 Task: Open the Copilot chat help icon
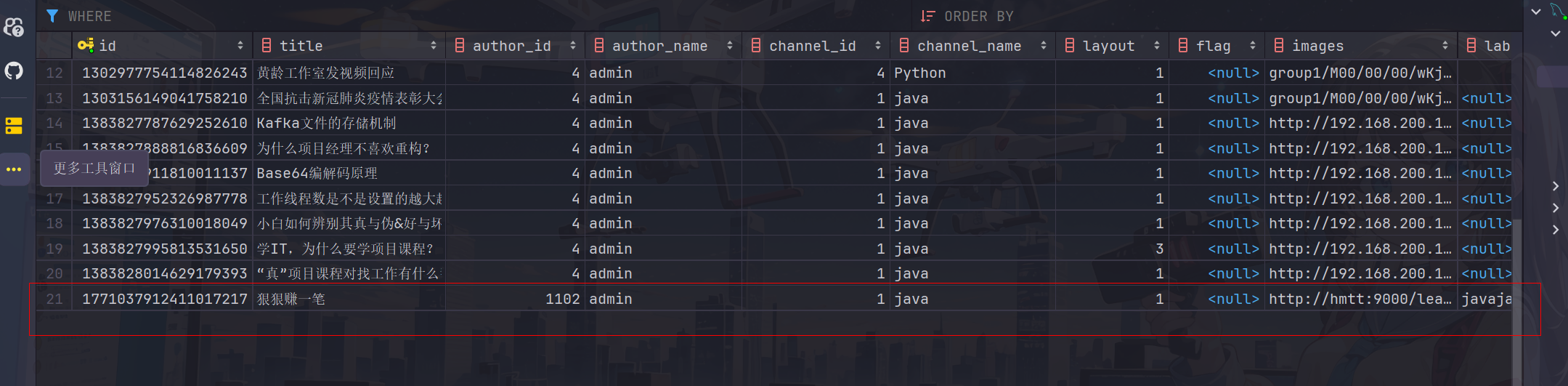tap(14, 28)
